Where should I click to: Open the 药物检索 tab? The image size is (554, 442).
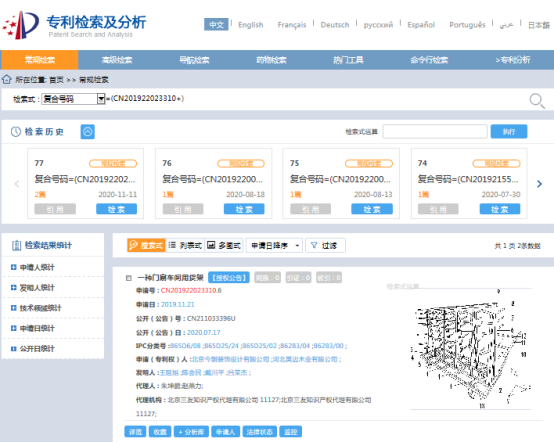pyautogui.click(x=271, y=60)
